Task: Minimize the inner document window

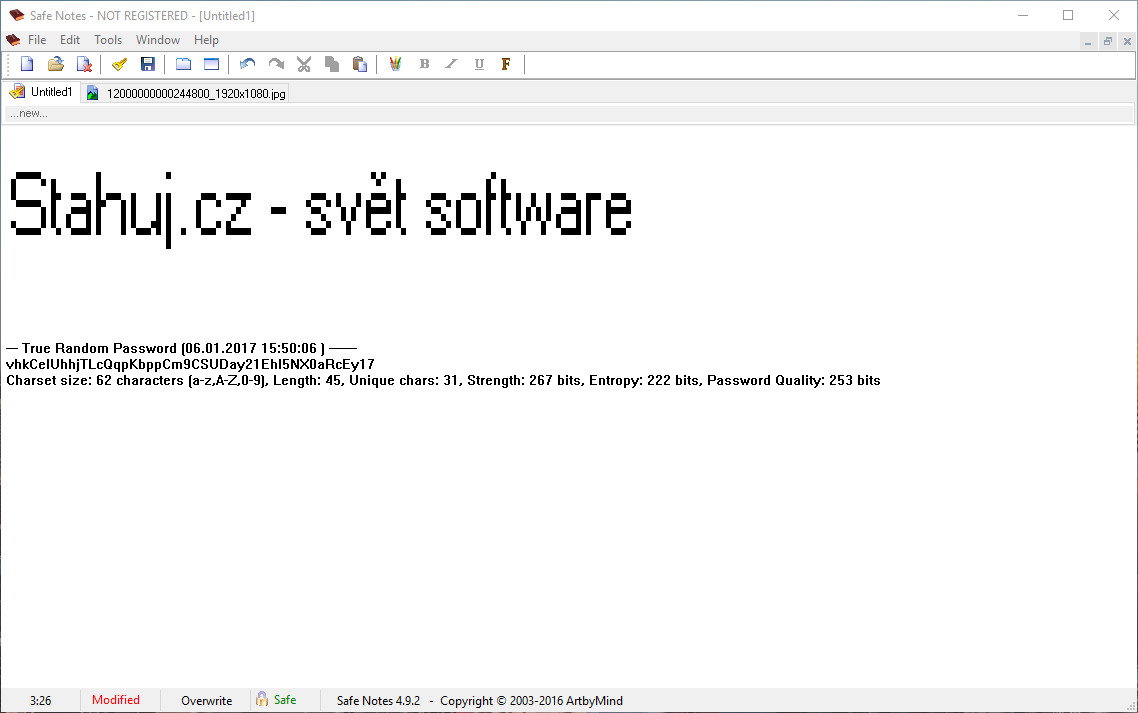Action: point(1088,41)
